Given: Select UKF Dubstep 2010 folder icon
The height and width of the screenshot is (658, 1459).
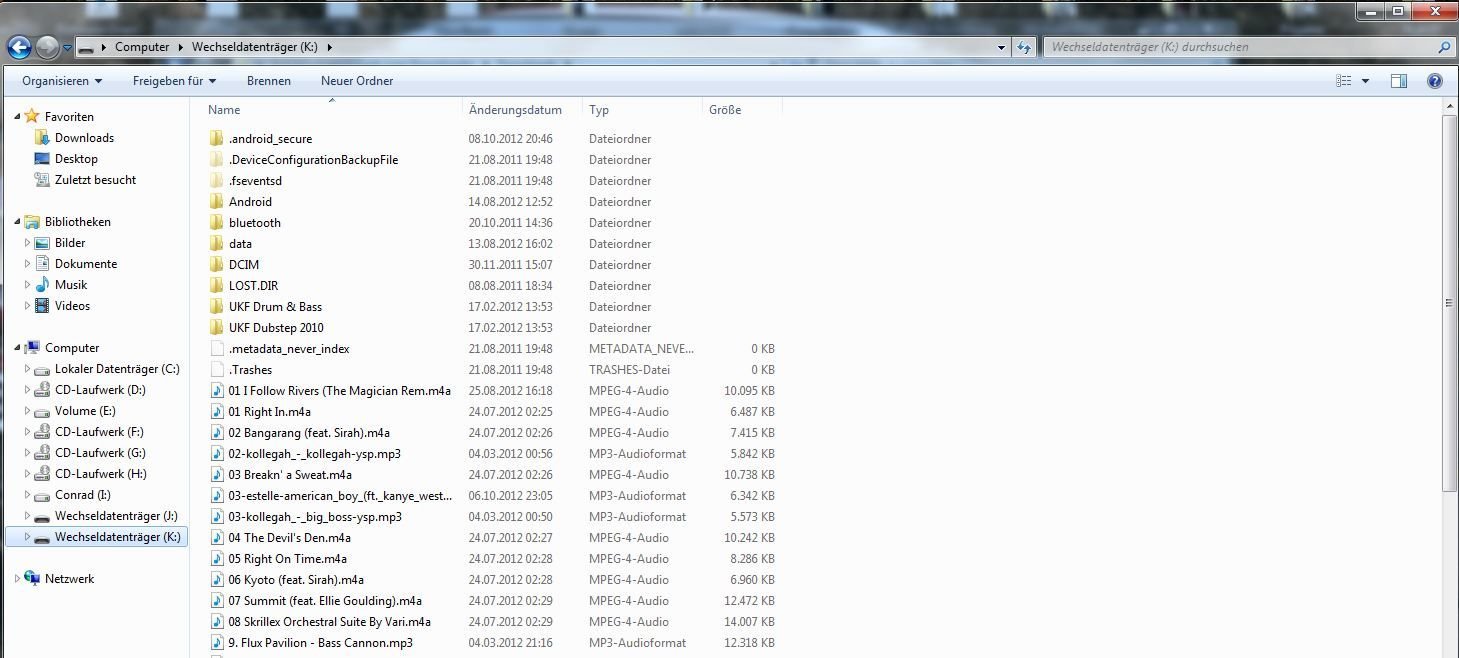Looking at the screenshot, I should tap(217, 328).
